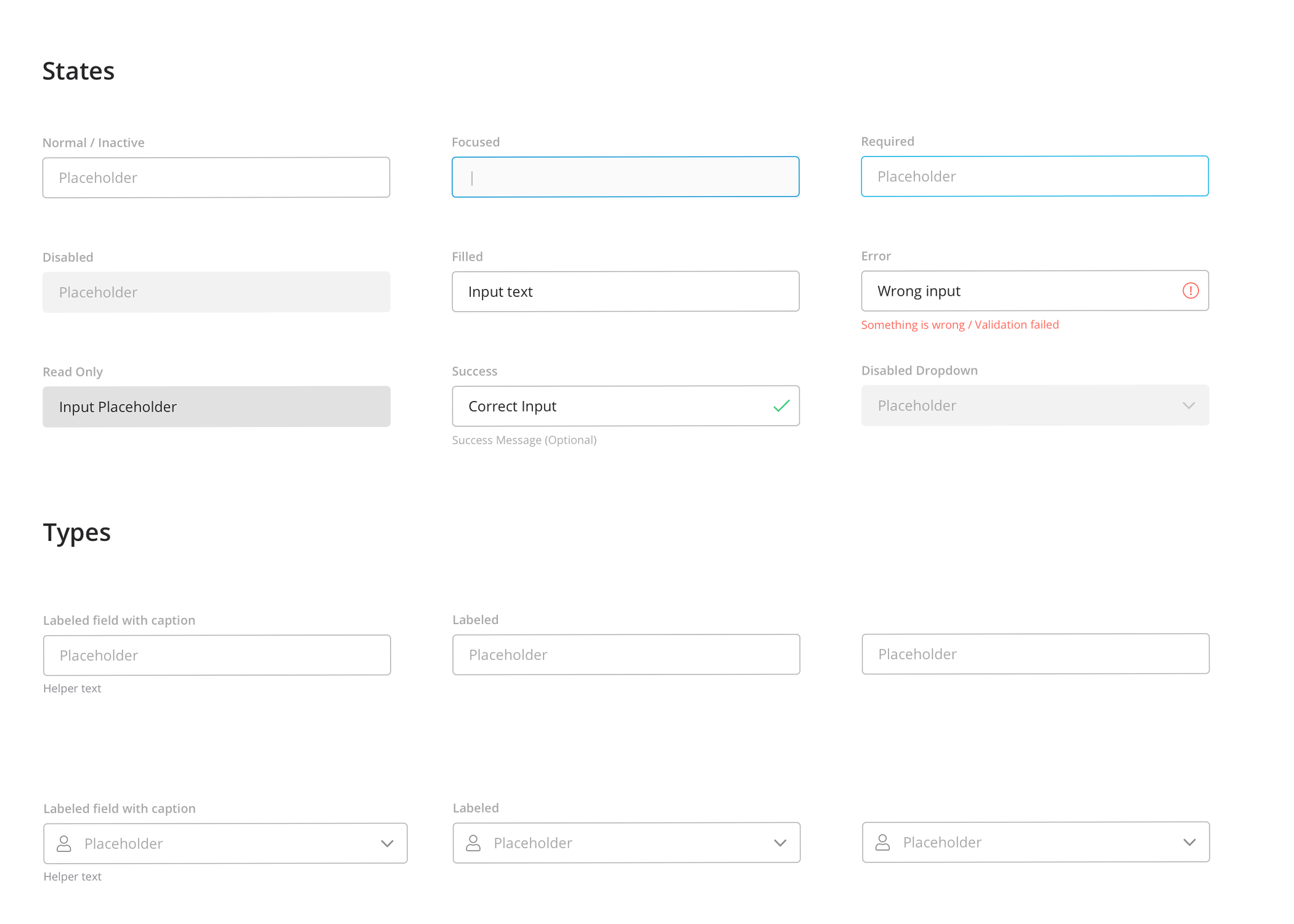The height and width of the screenshot is (924, 1294).
Task: Click the 'Filled' label
Action: point(467,257)
